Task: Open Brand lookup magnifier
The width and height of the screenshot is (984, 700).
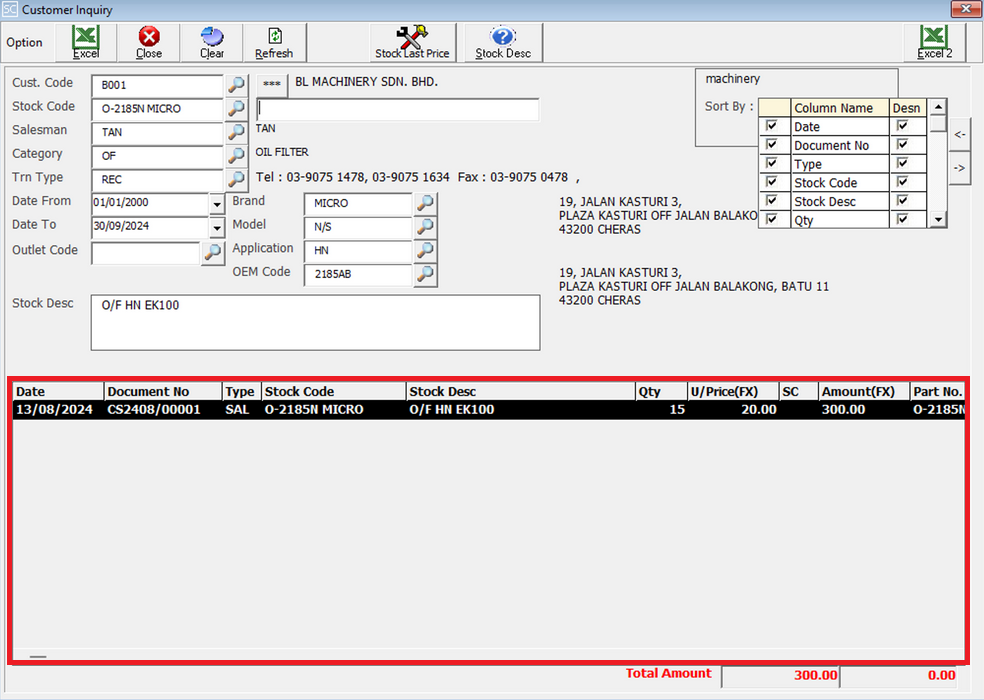Action: [425, 203]
